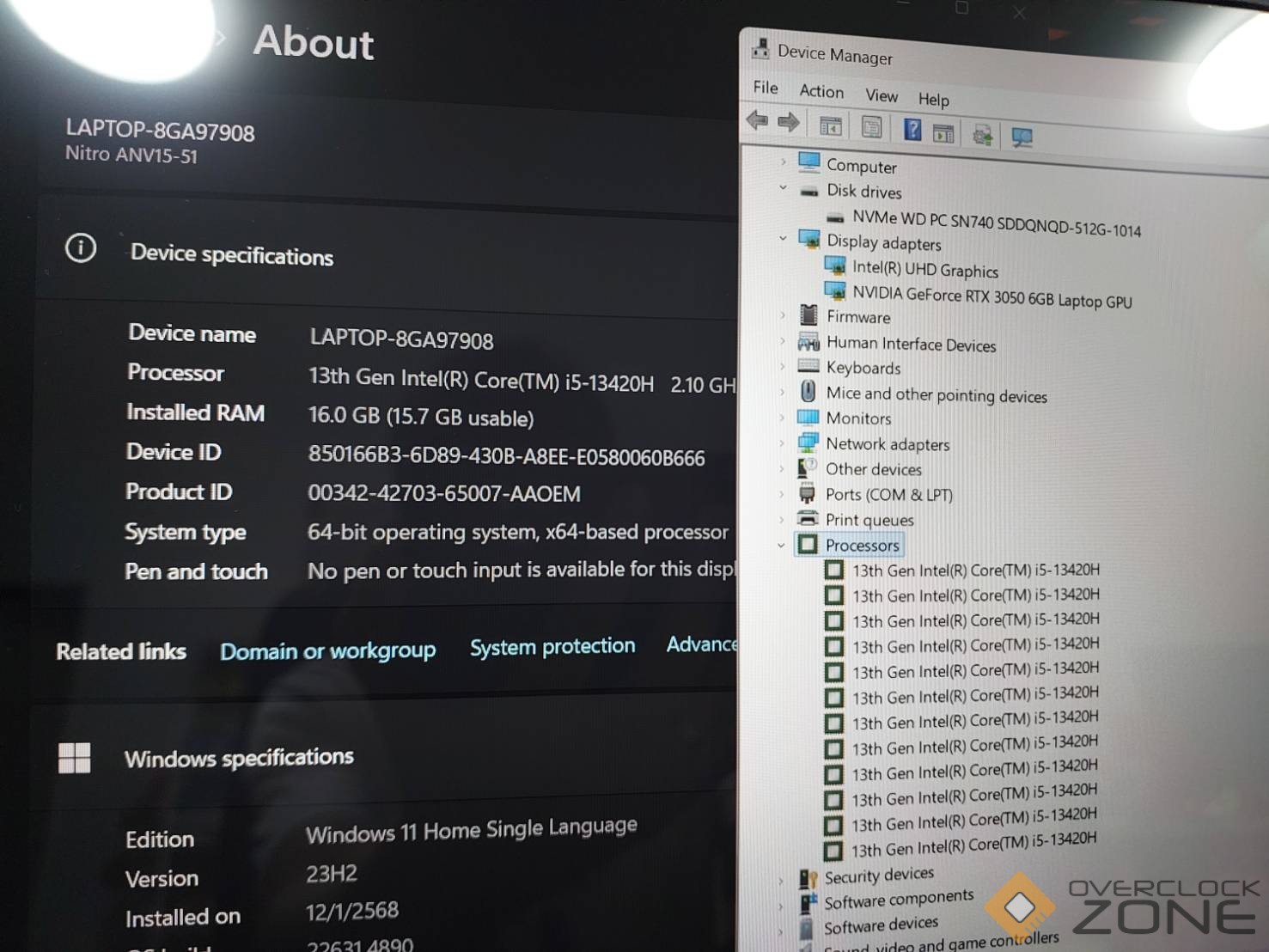Click the version value 23H2
This screenshot has height=952, width=1269.
point(332,874)
